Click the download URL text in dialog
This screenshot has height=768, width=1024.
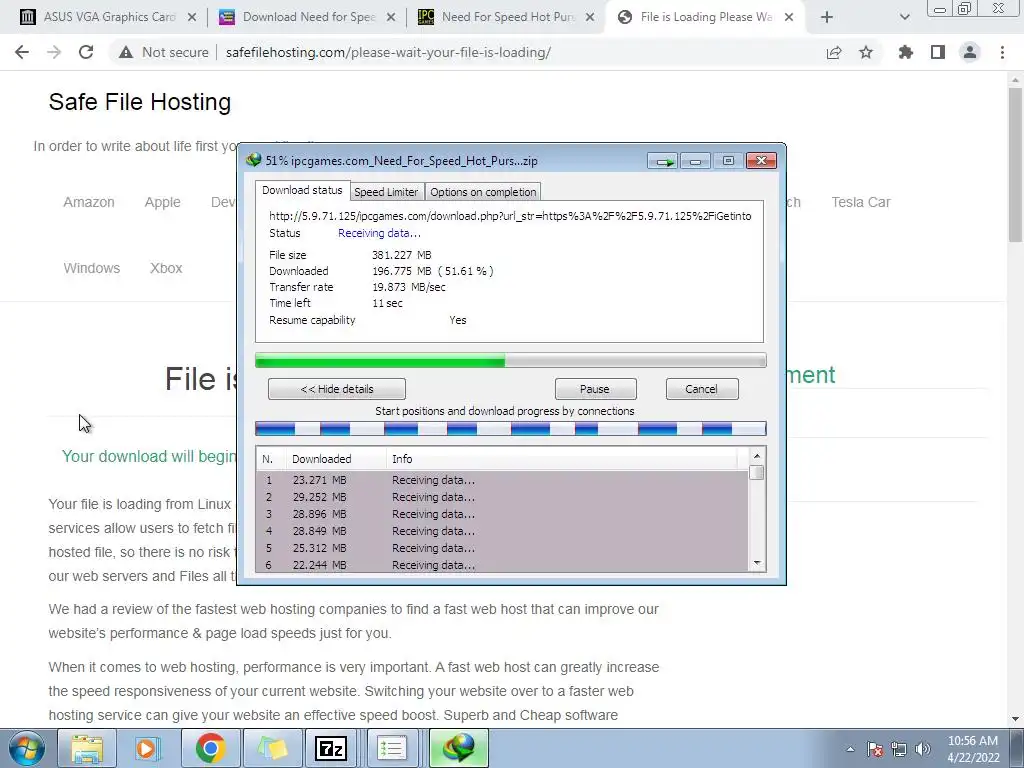click(510, 216)
